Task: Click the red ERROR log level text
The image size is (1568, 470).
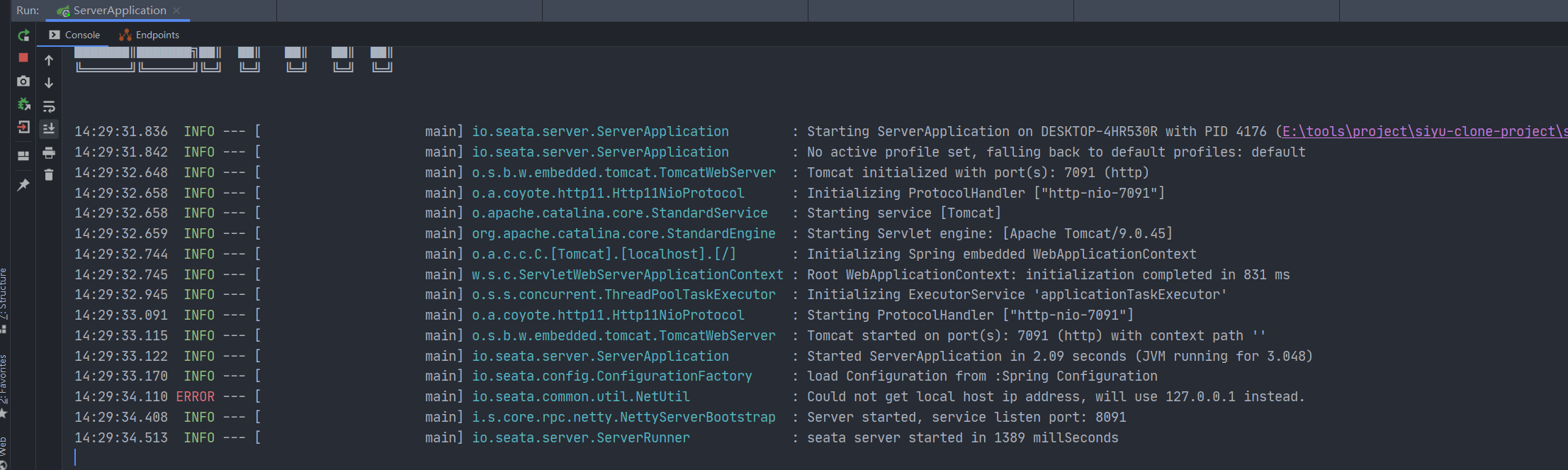Action: 195,396
